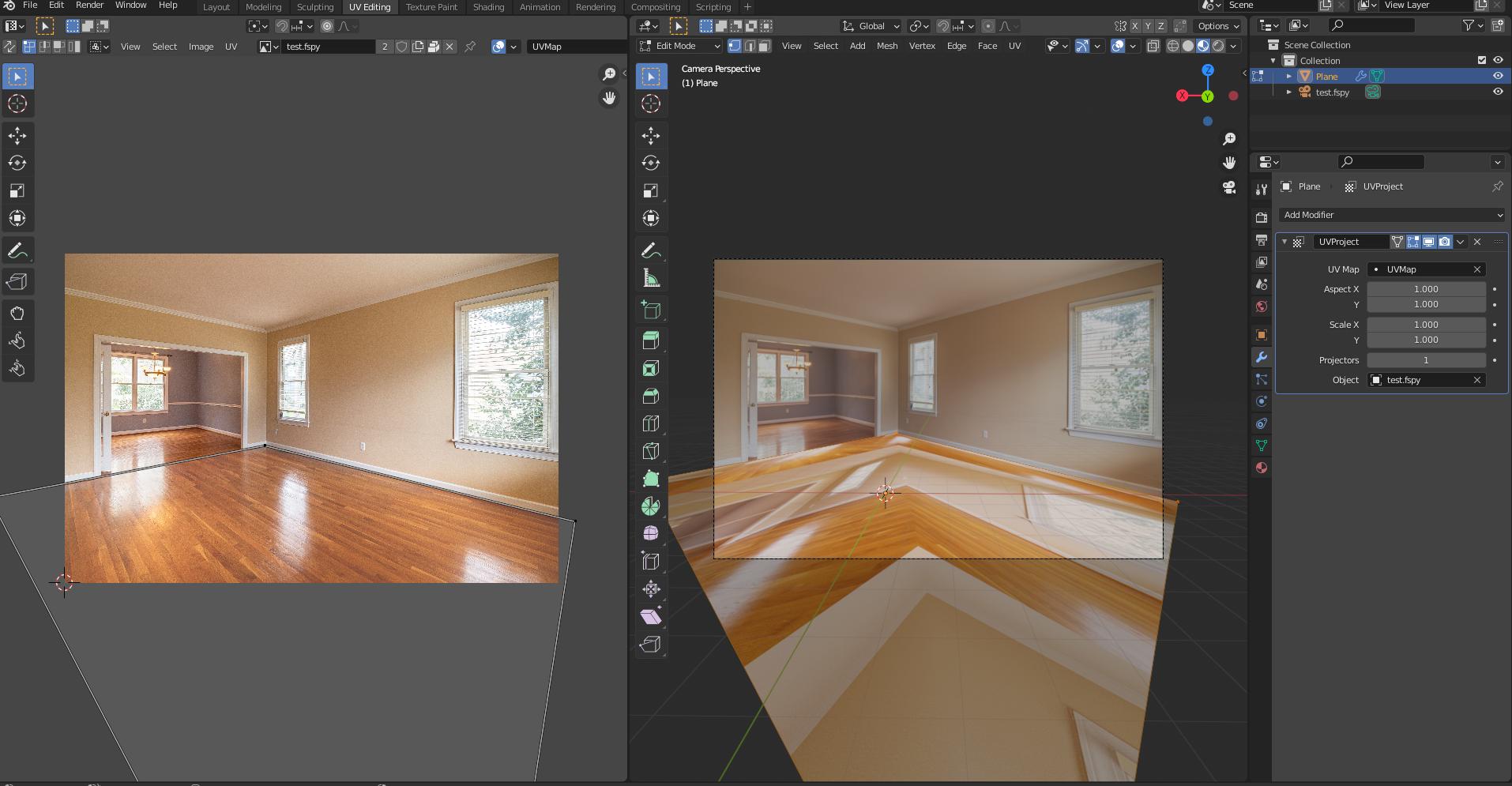Select the Move tool in UV editor
Image resolution: width=1512 pixels, height=786 pixels.
click(17, 136)
